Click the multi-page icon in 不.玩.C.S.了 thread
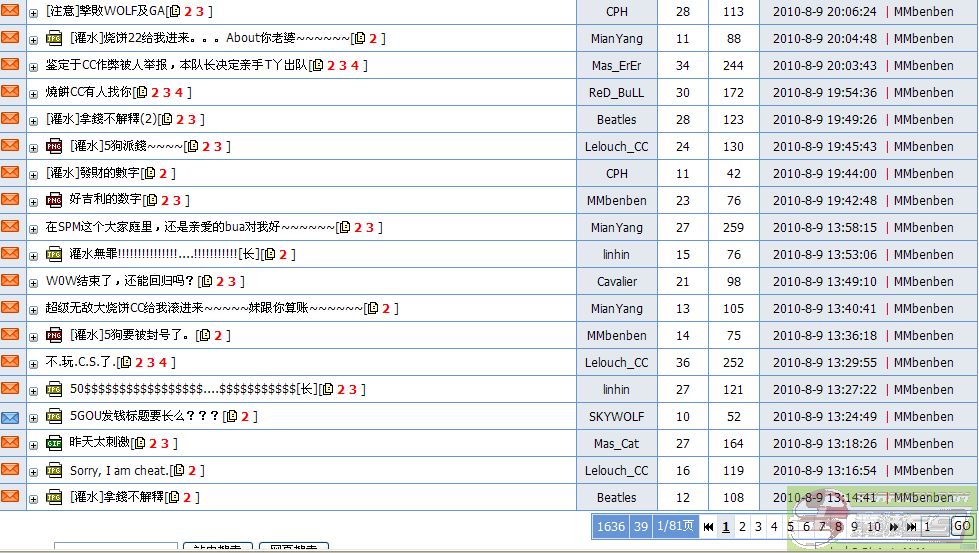 pos(125,363)
